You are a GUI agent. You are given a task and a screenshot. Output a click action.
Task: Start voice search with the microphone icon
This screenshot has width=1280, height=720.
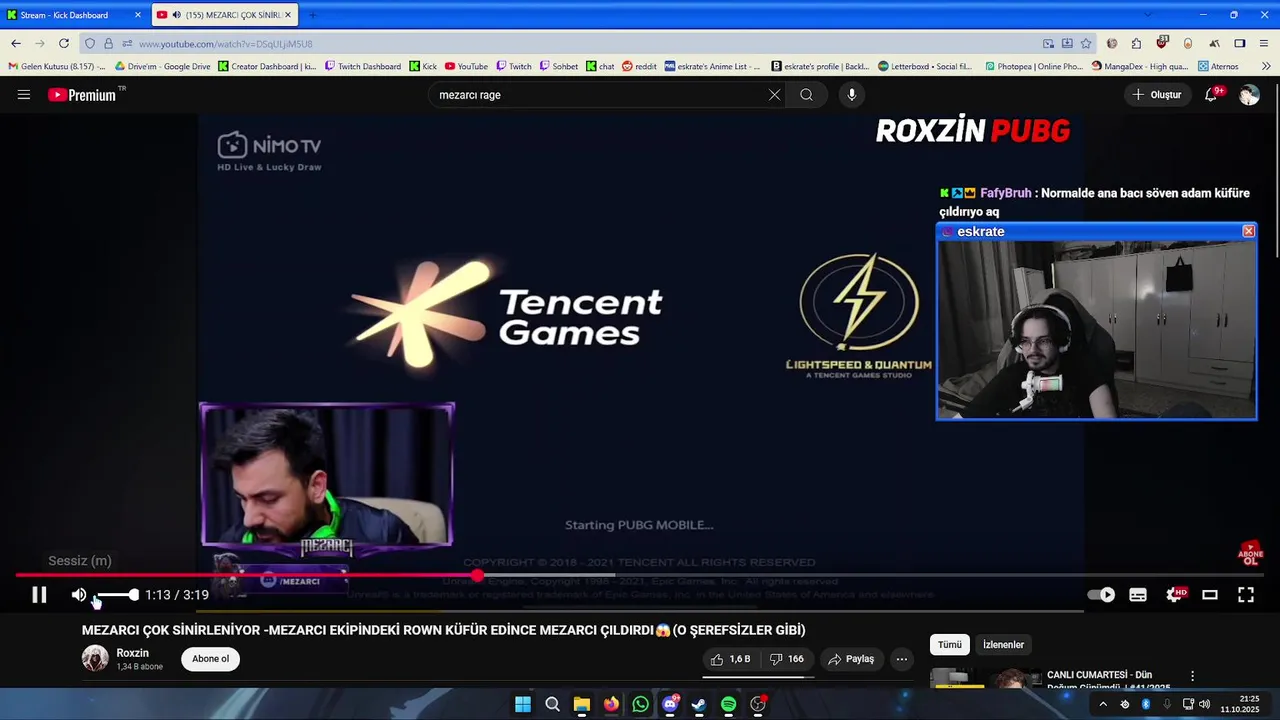[852, 95]
